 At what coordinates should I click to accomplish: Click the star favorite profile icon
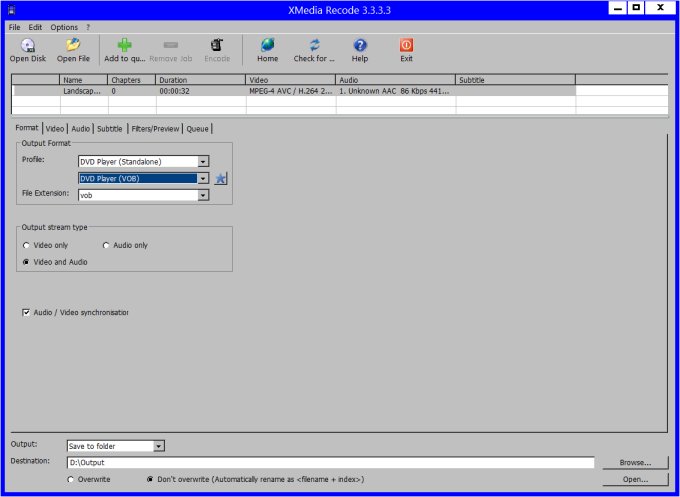point(221,179)
